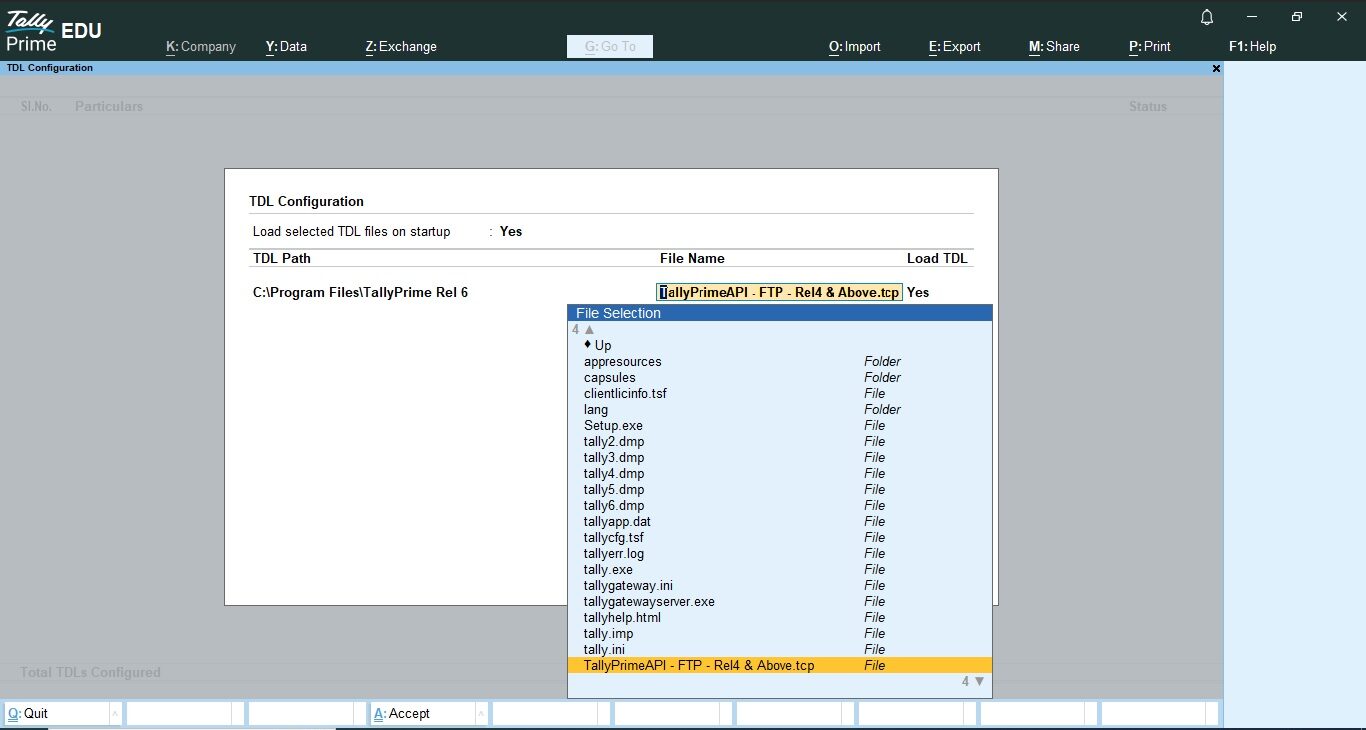Select tally3.dmp file
1366x730 pixels.
click(779, 457)
